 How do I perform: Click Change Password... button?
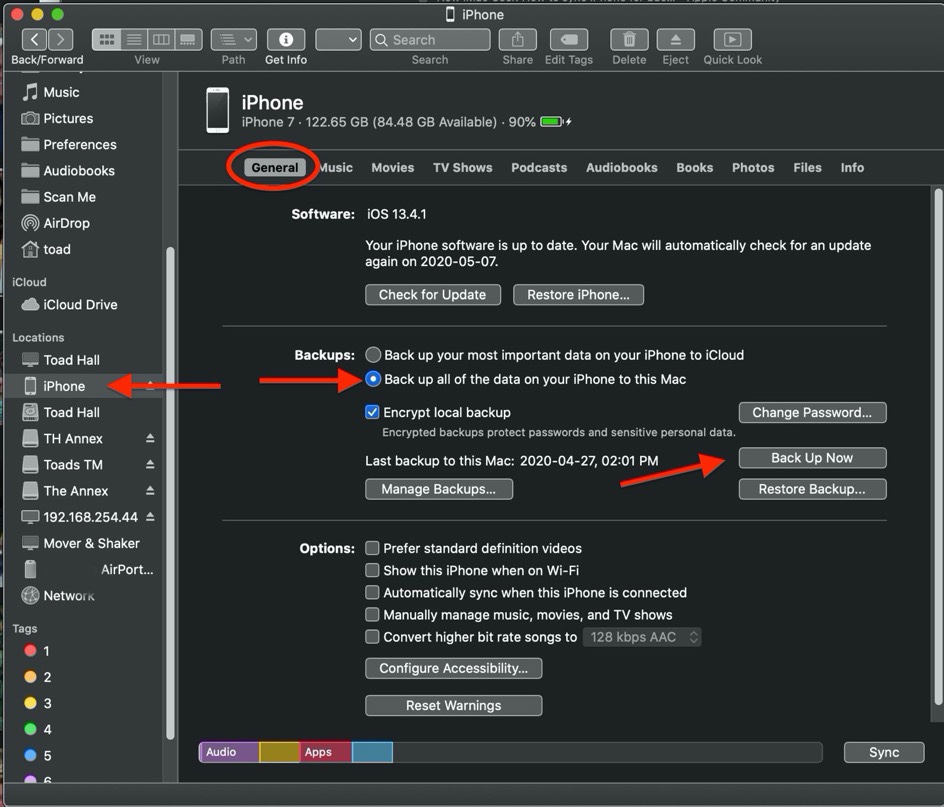(x=812, y=413)
